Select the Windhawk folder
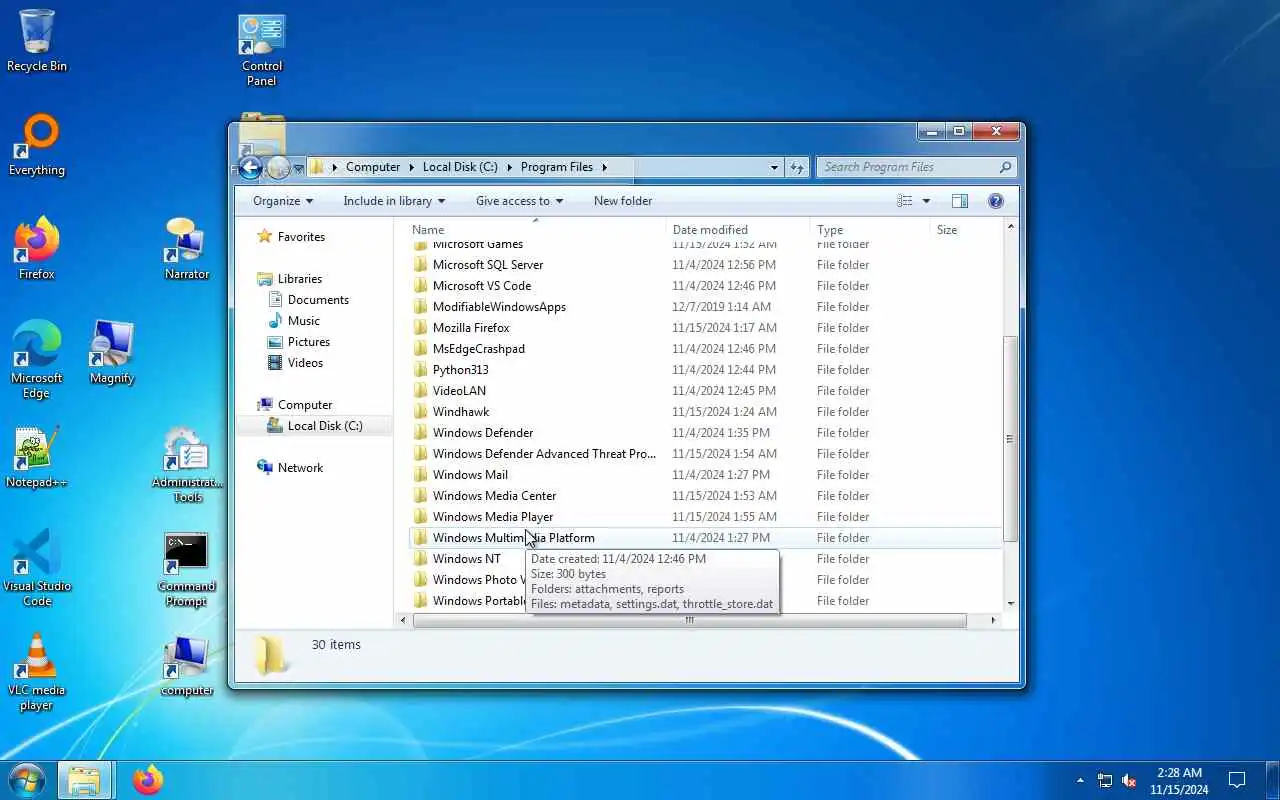The image size is (1280, 800). pos(704,412)
